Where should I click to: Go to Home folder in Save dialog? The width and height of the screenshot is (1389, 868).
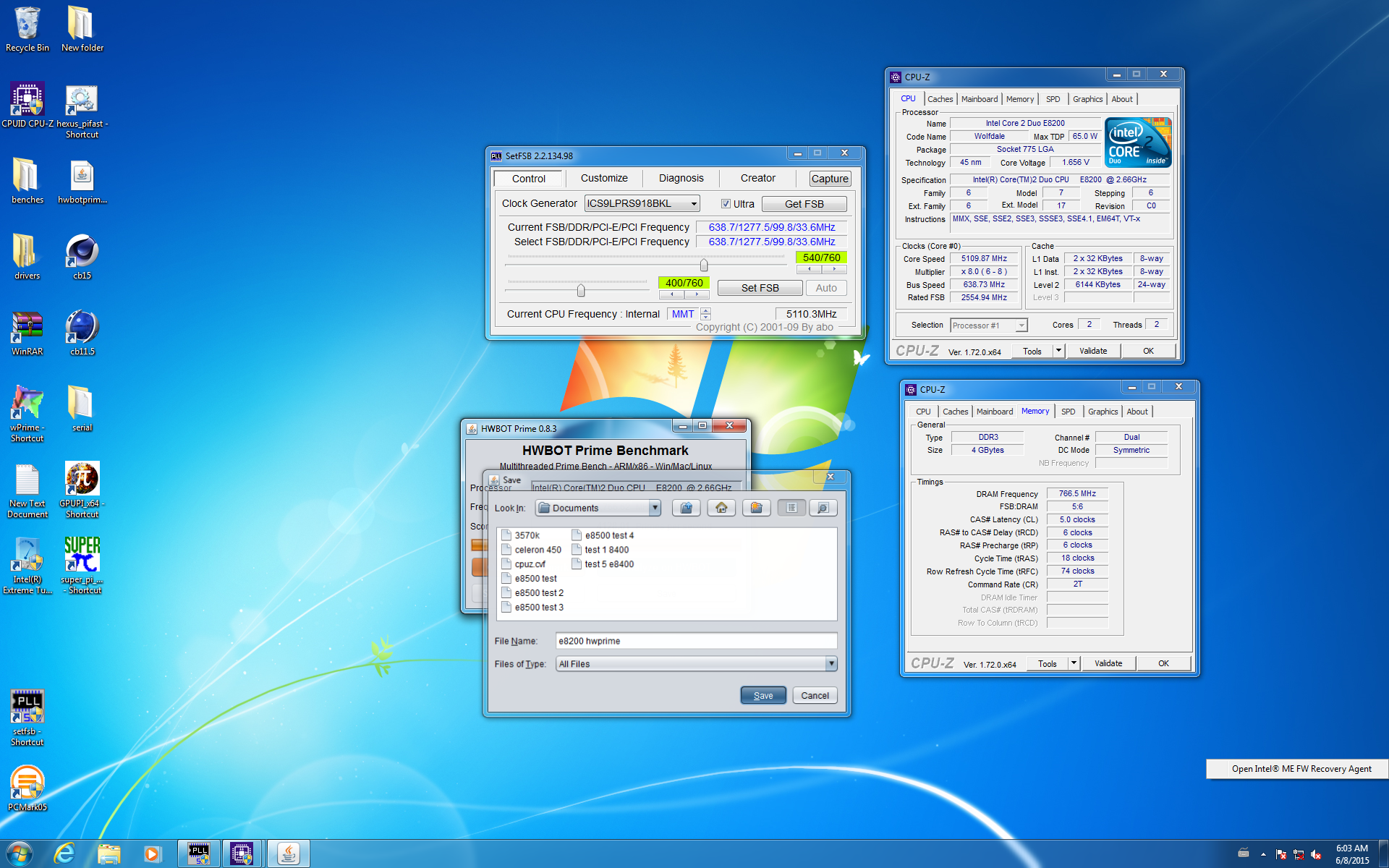721,508
